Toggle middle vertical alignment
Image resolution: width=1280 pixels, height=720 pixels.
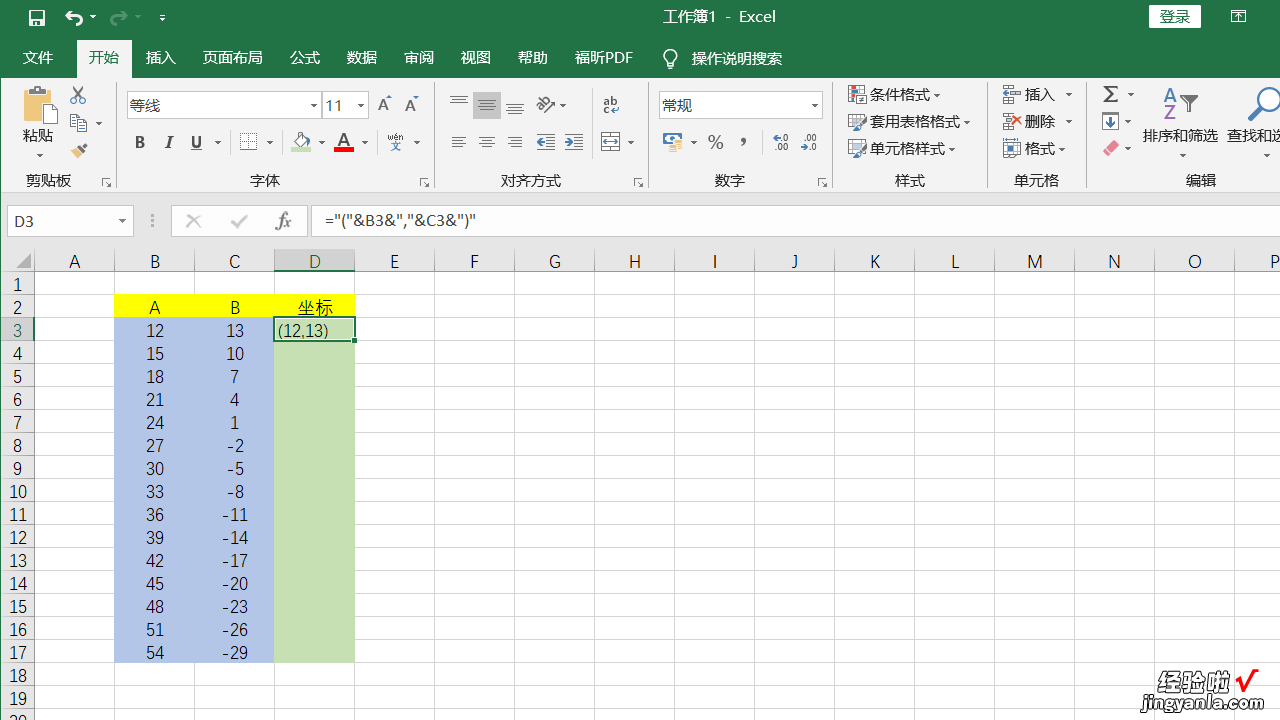click(487, 105)
